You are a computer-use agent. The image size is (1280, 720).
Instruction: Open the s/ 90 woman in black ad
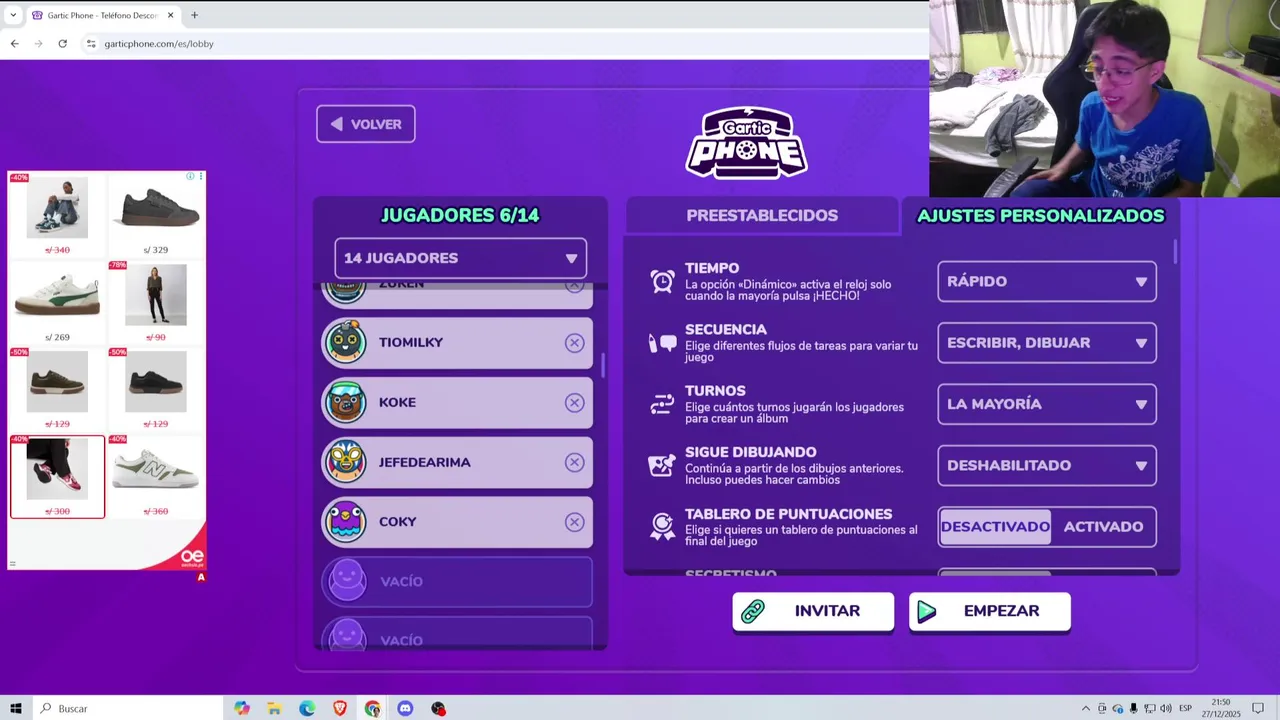point(156,301)
